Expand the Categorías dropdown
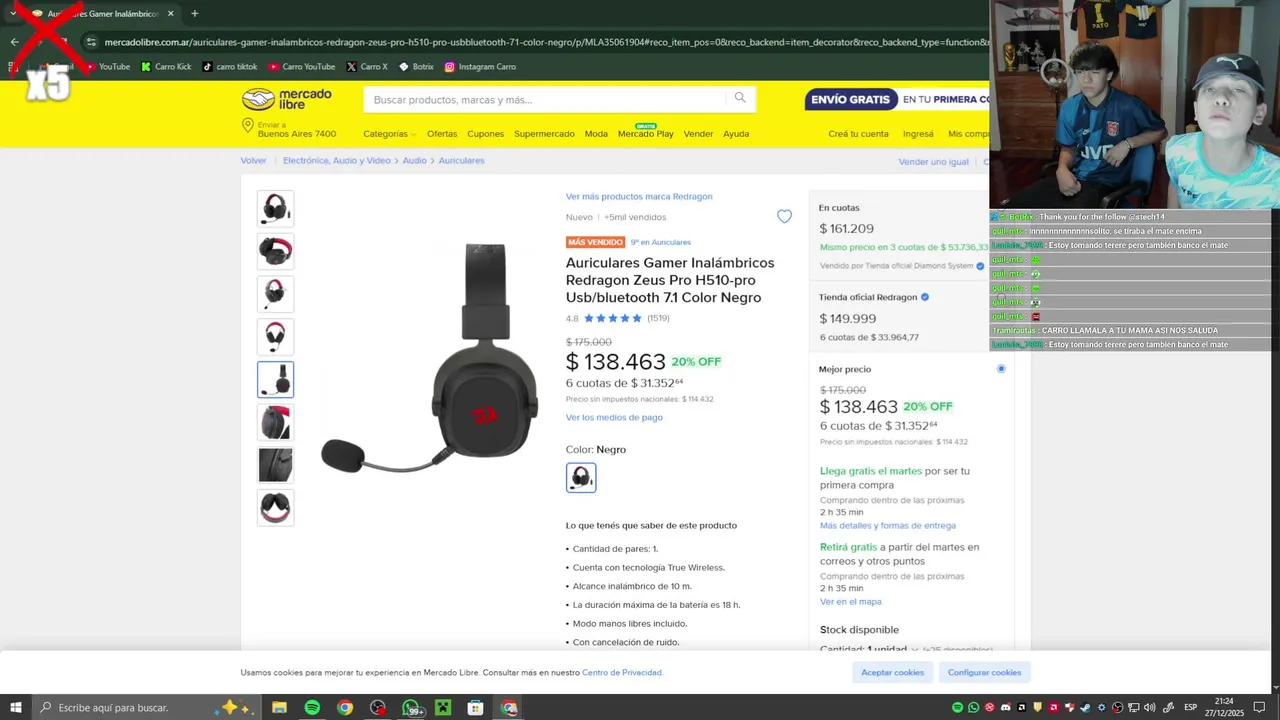 [389, 134]
